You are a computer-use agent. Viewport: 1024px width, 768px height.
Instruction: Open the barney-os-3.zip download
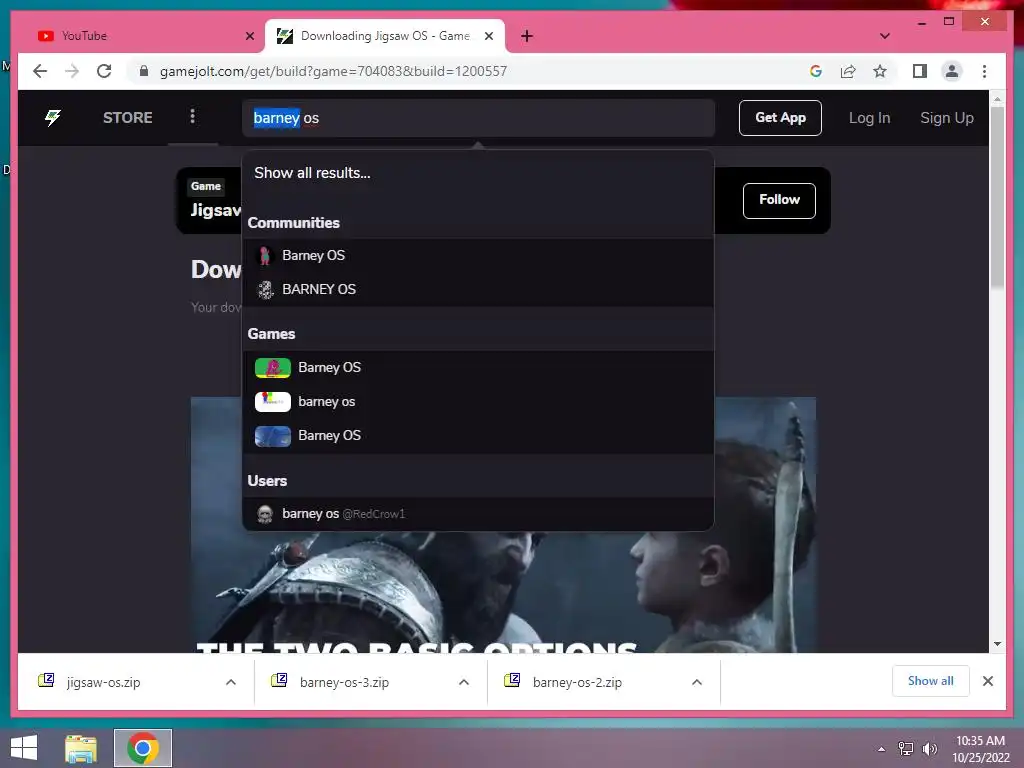(x=344, y=682)
